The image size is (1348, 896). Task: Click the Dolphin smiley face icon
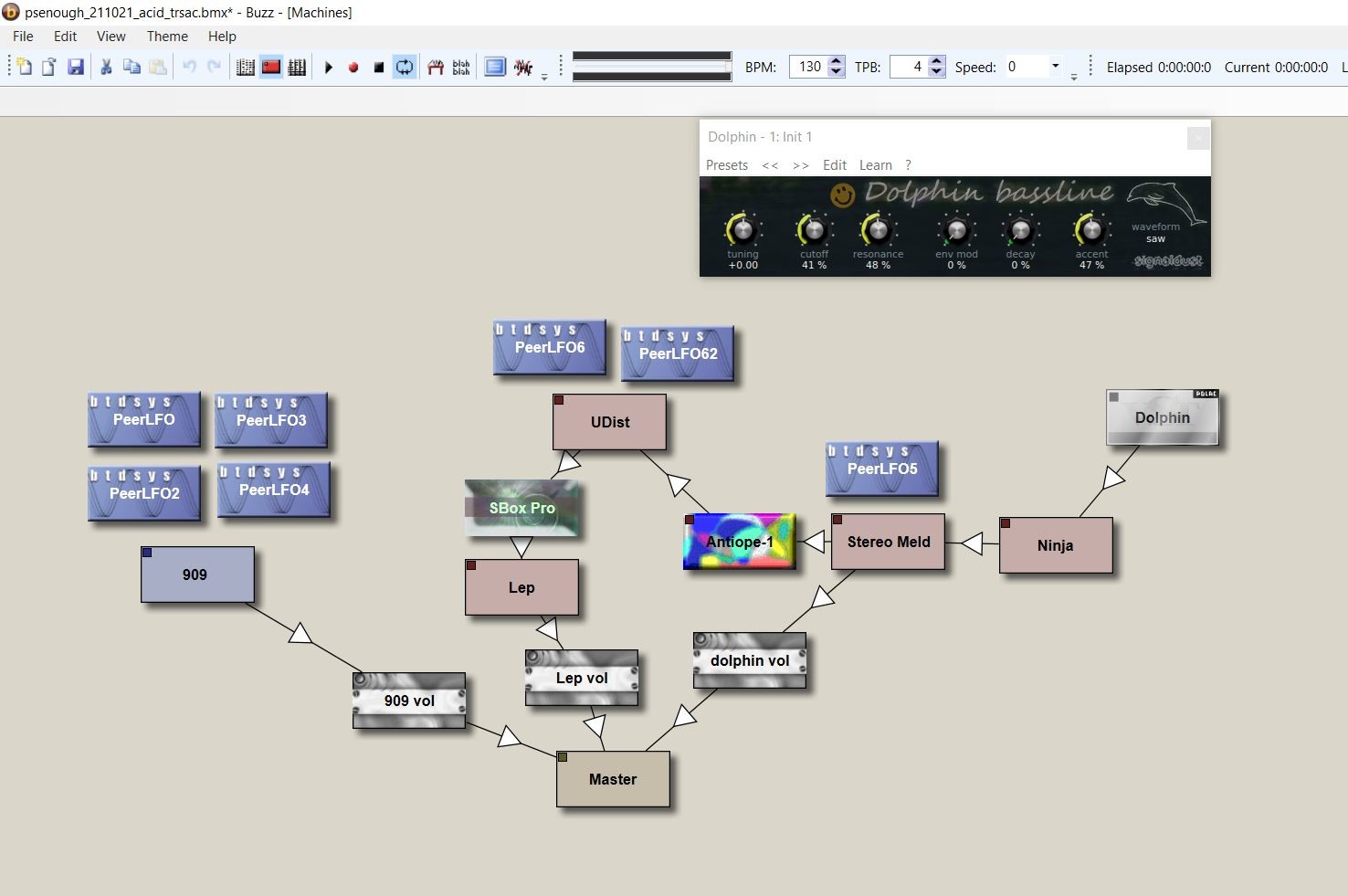point(842,195)
